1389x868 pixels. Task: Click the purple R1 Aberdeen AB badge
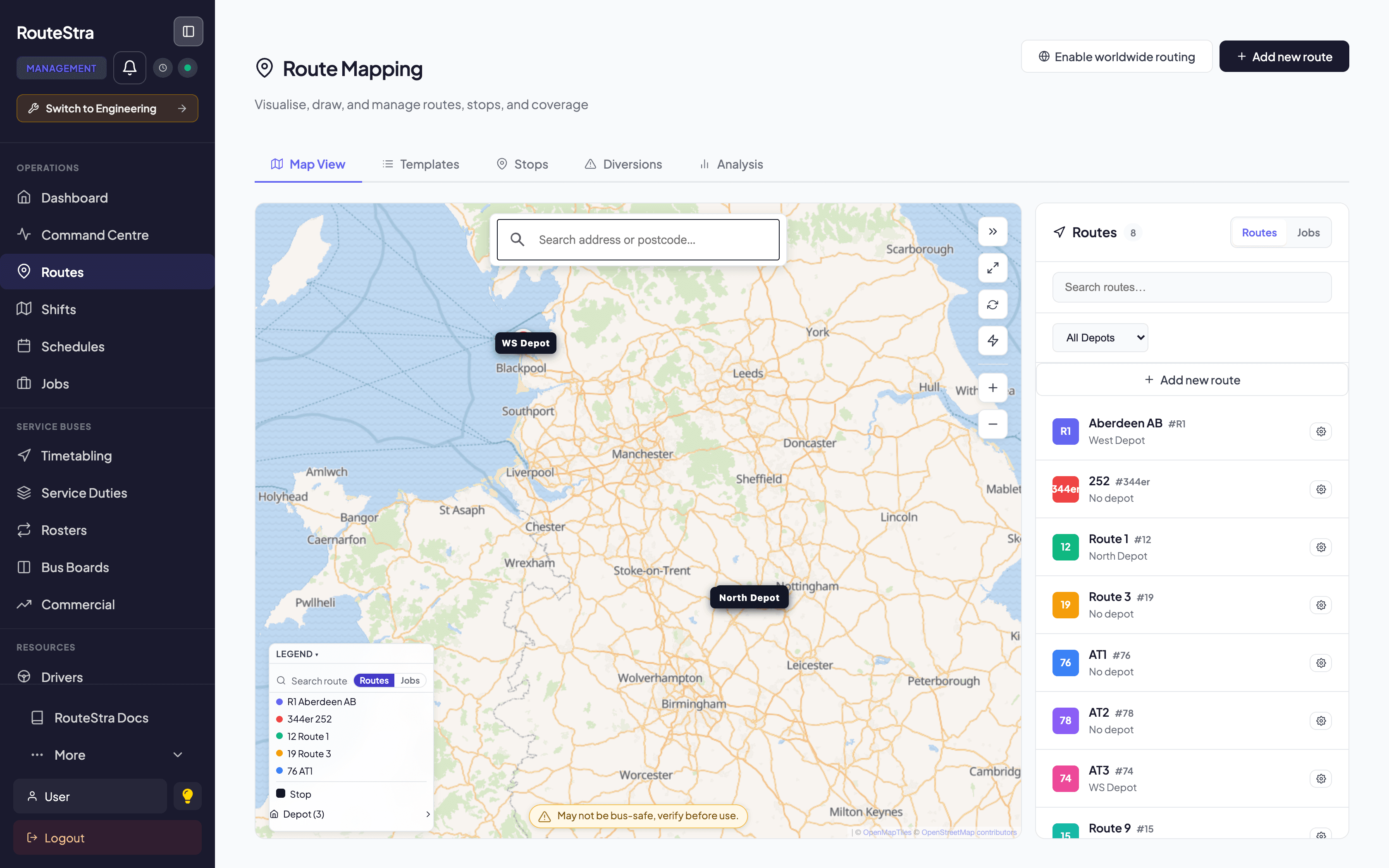1065,431
